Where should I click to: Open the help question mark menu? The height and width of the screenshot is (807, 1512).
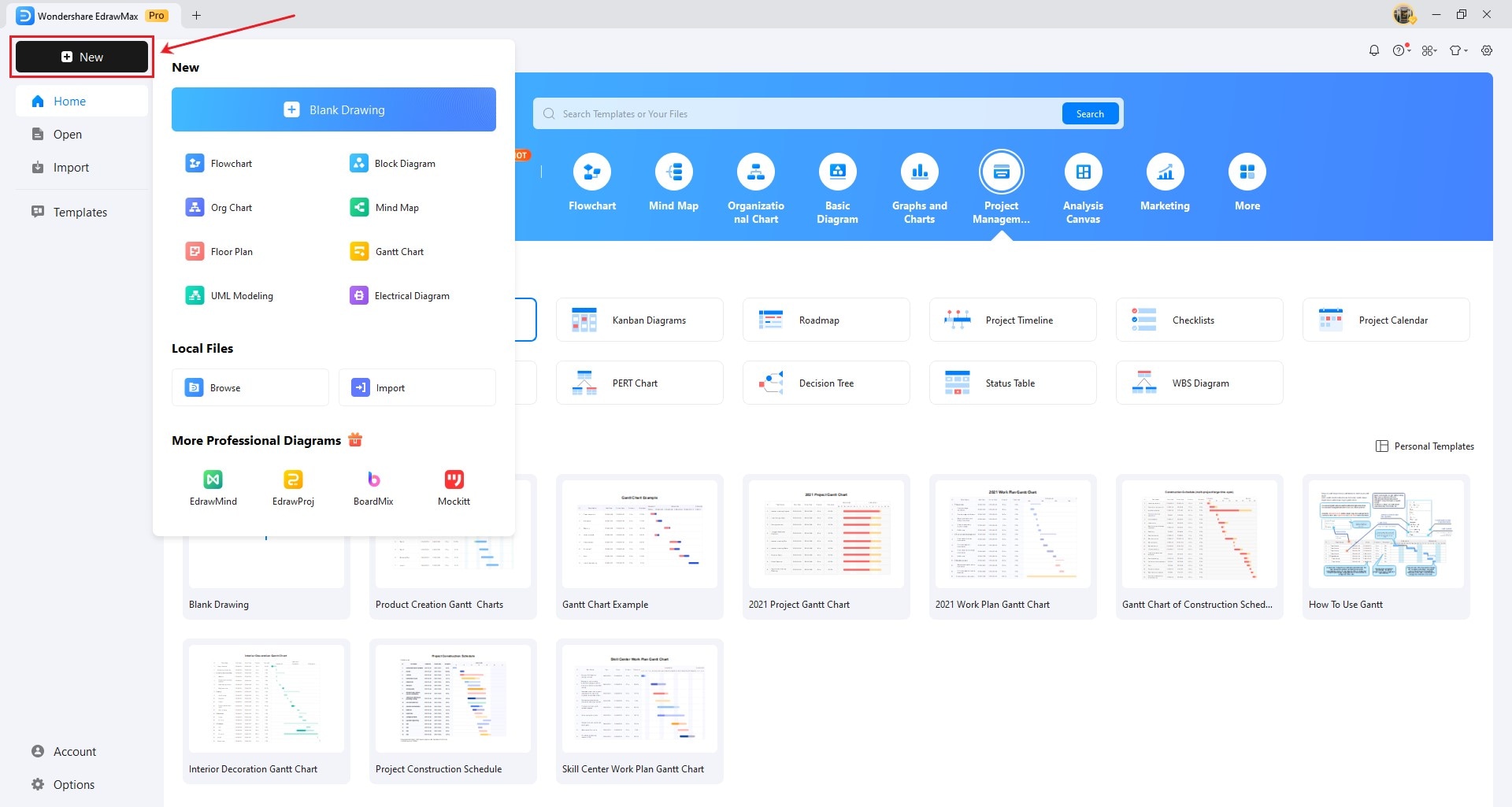coord(1401,50)
